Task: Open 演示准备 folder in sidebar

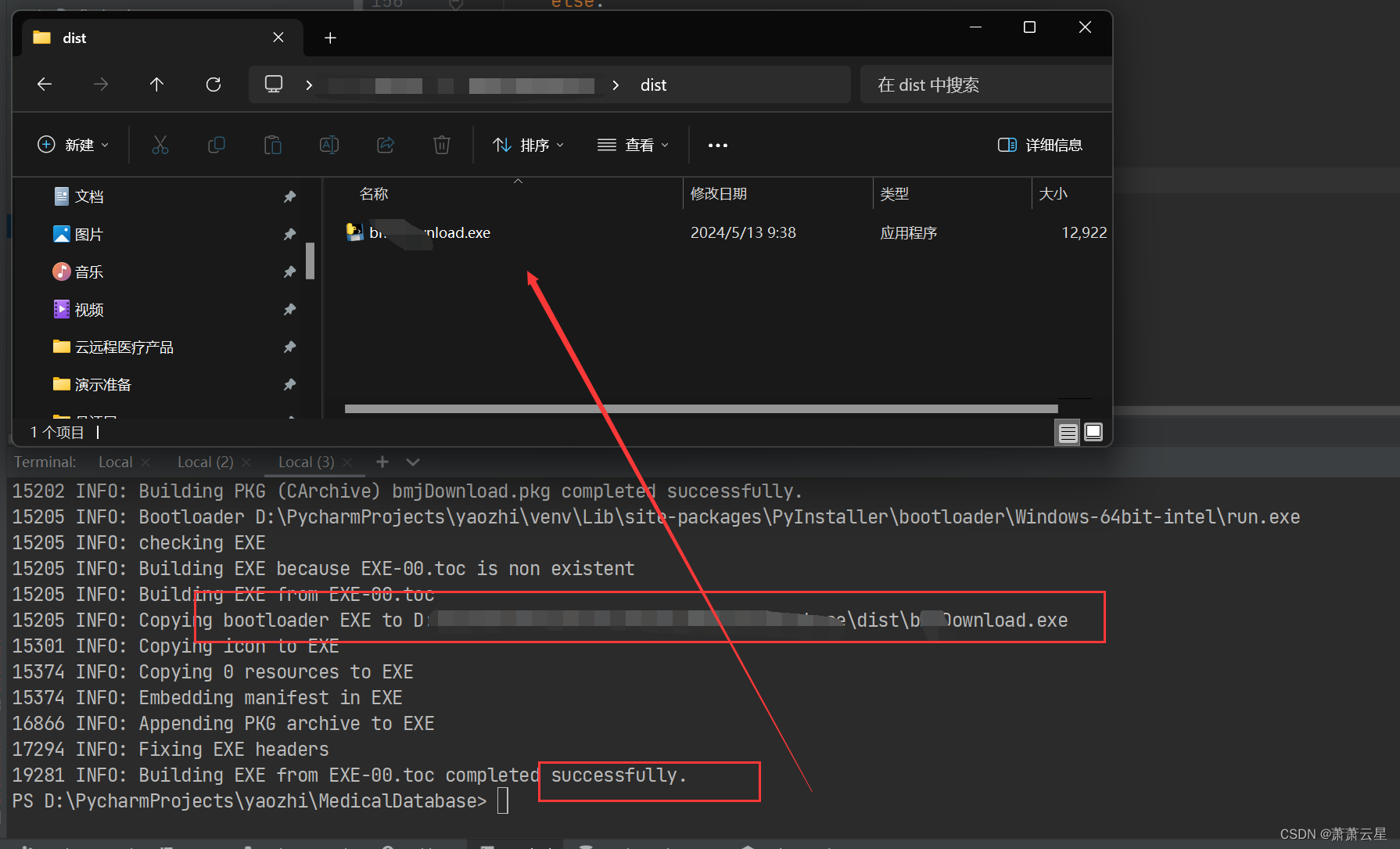Action: pos(102,384)
